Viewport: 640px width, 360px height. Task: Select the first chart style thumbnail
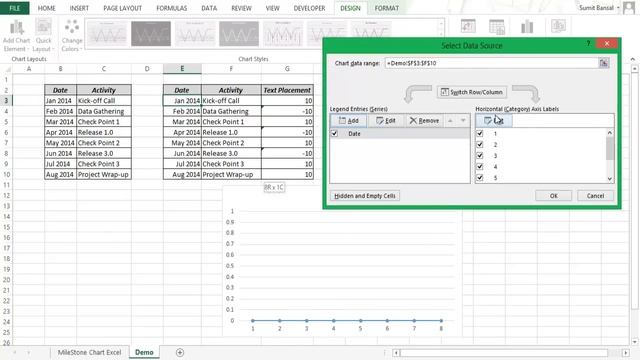pyautogui.click(x=107, y=33)
